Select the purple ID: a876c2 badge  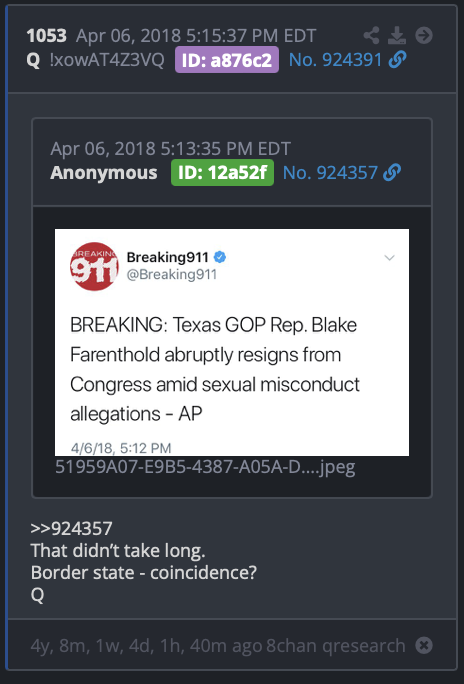[227, 60]
